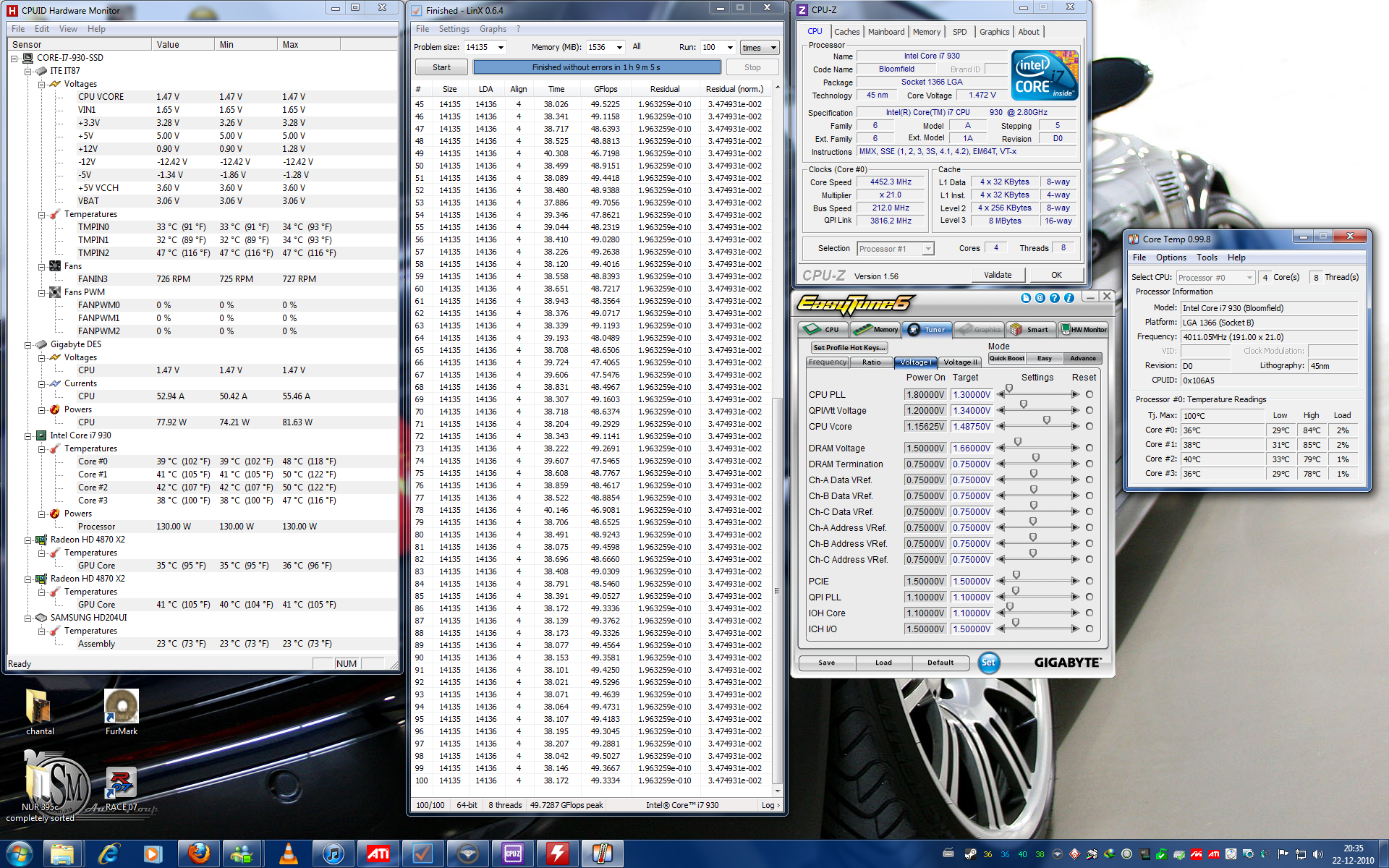The width and height of the screenshot is (1389, 868).
Task: Select the DRAM Voltage reset radio button
Action: coord(1089,448)
